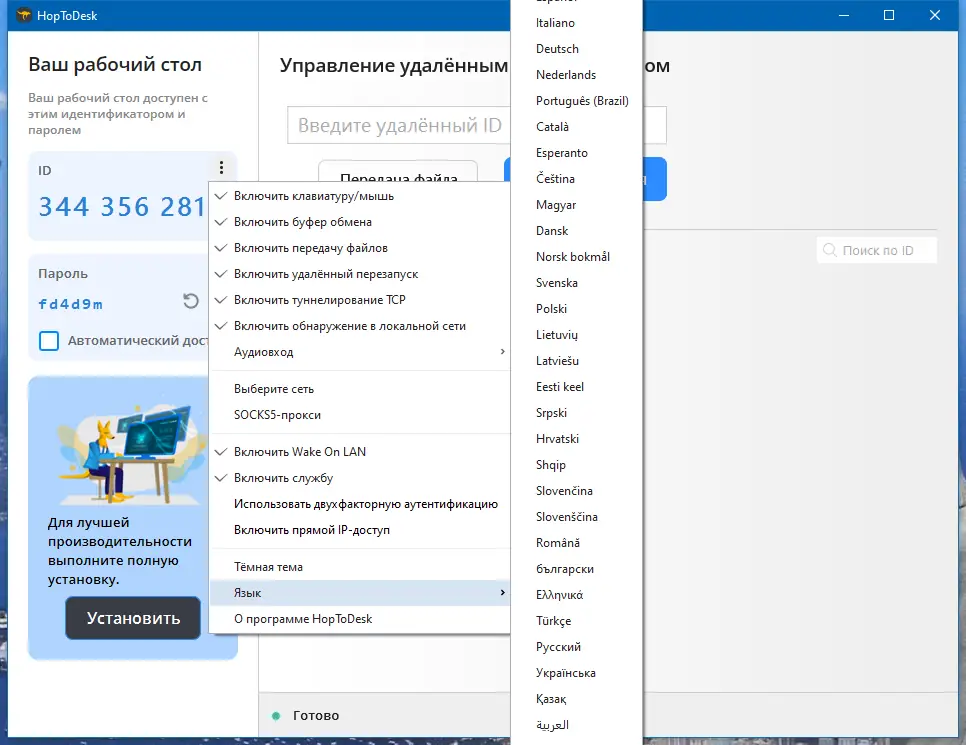This screenshot has height=745, width=966.
Task: Refresh the password with the circular arrow icon
Action: click(191, 301)
